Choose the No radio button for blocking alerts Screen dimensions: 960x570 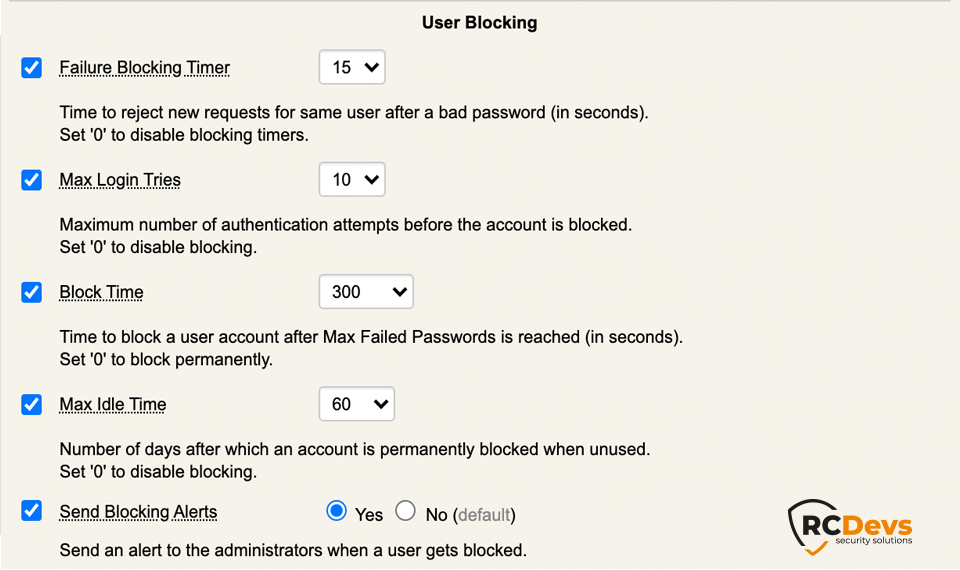pos(405,511)
